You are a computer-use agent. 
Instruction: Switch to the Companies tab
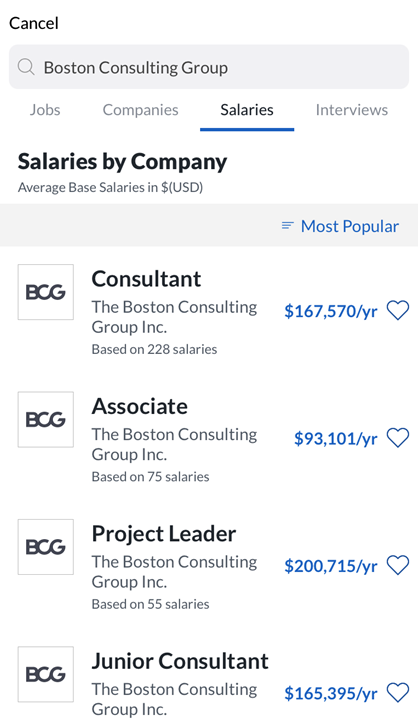(141, 110)
